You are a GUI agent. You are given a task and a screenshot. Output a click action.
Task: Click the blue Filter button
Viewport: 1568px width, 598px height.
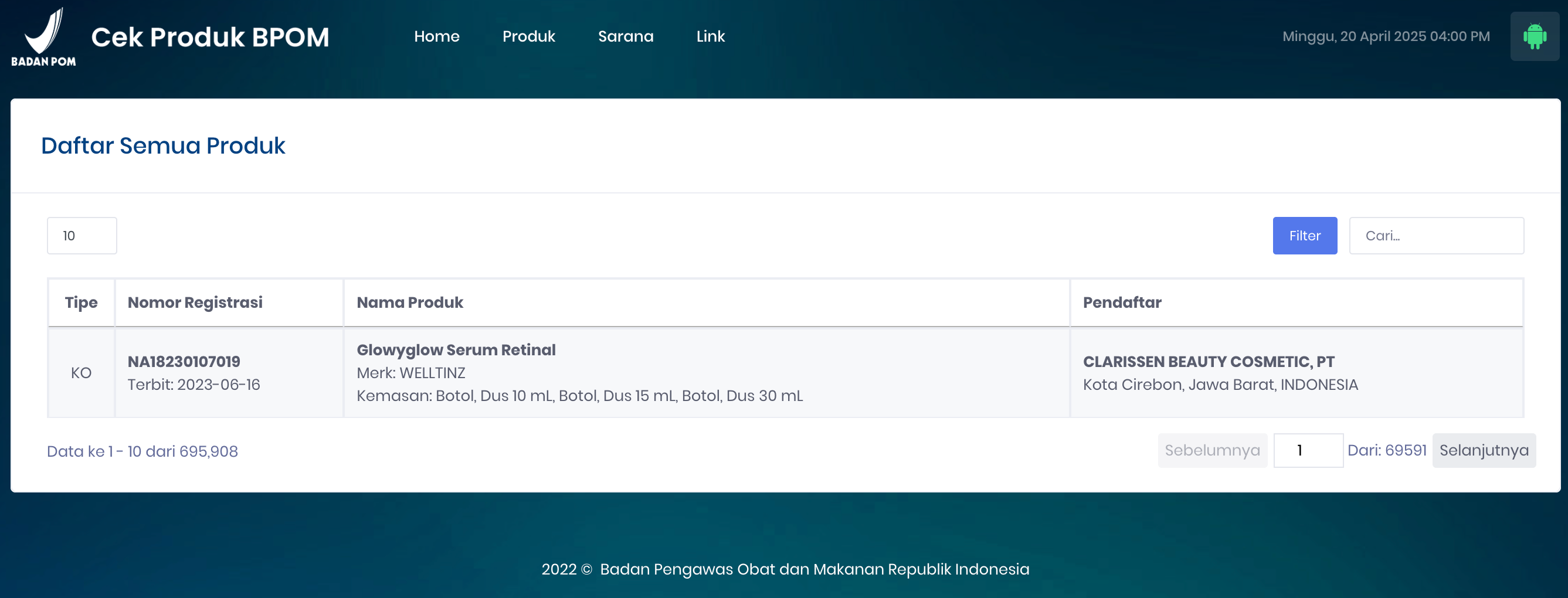click(1305, 236)
